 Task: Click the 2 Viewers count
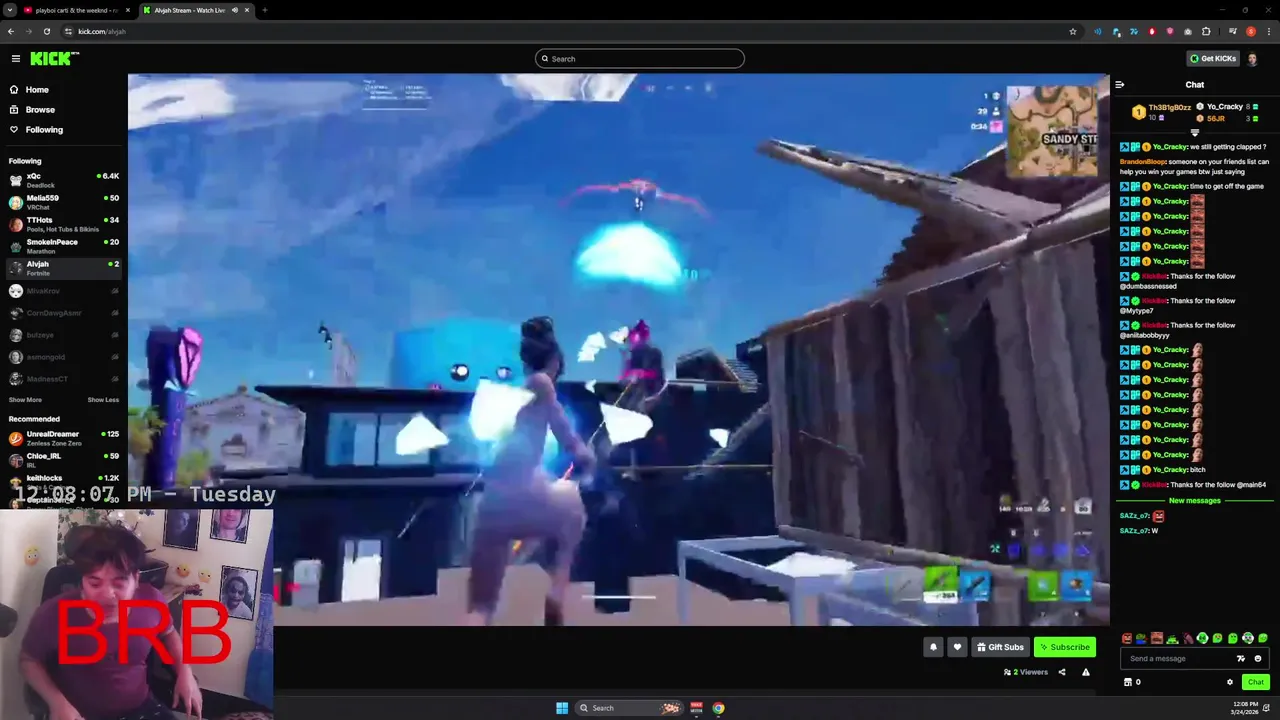pyautogui.click(x=1026, y=672)
